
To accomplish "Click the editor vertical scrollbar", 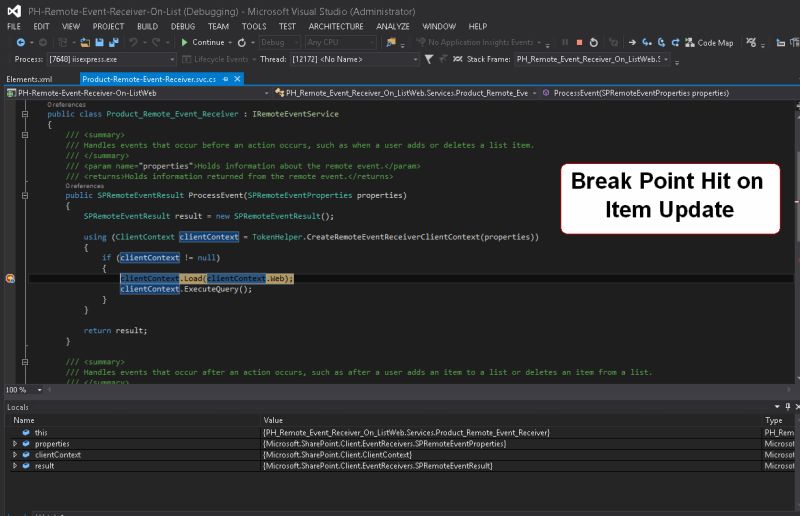I will coord(797,240).
